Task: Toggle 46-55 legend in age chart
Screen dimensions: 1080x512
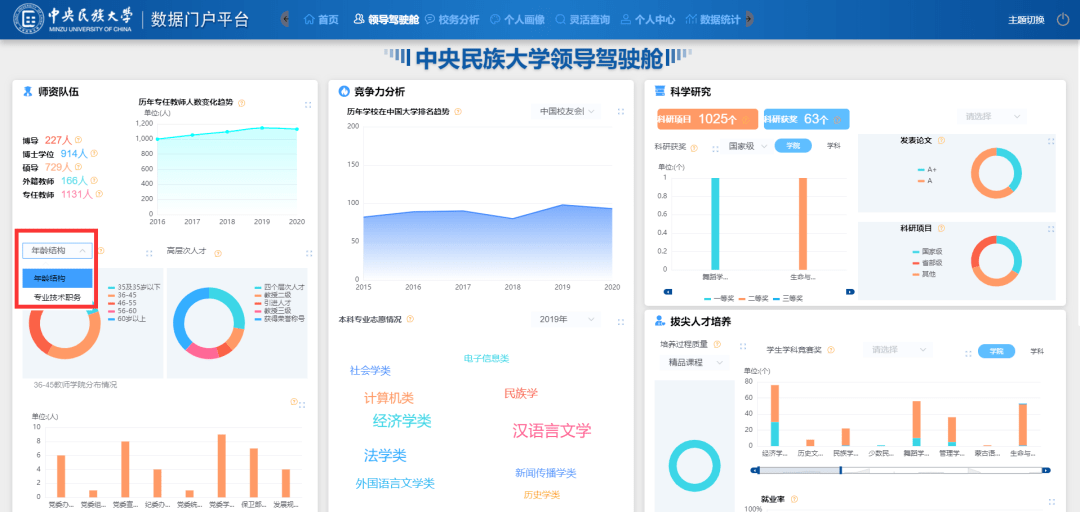Action: [x=125, y=303]
